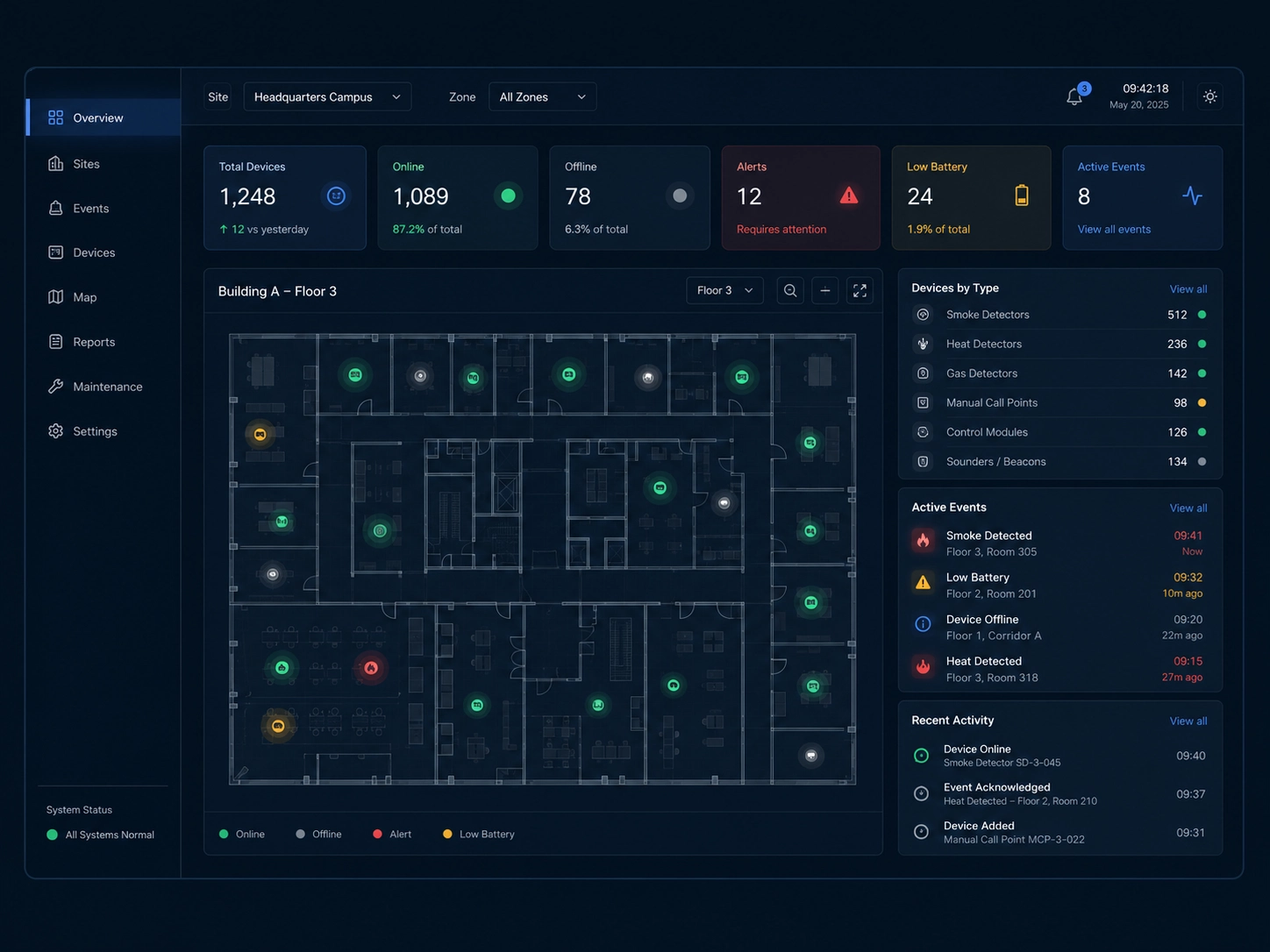Click the Device Added activity icon
1270x952 pixels.
[921, 832]
